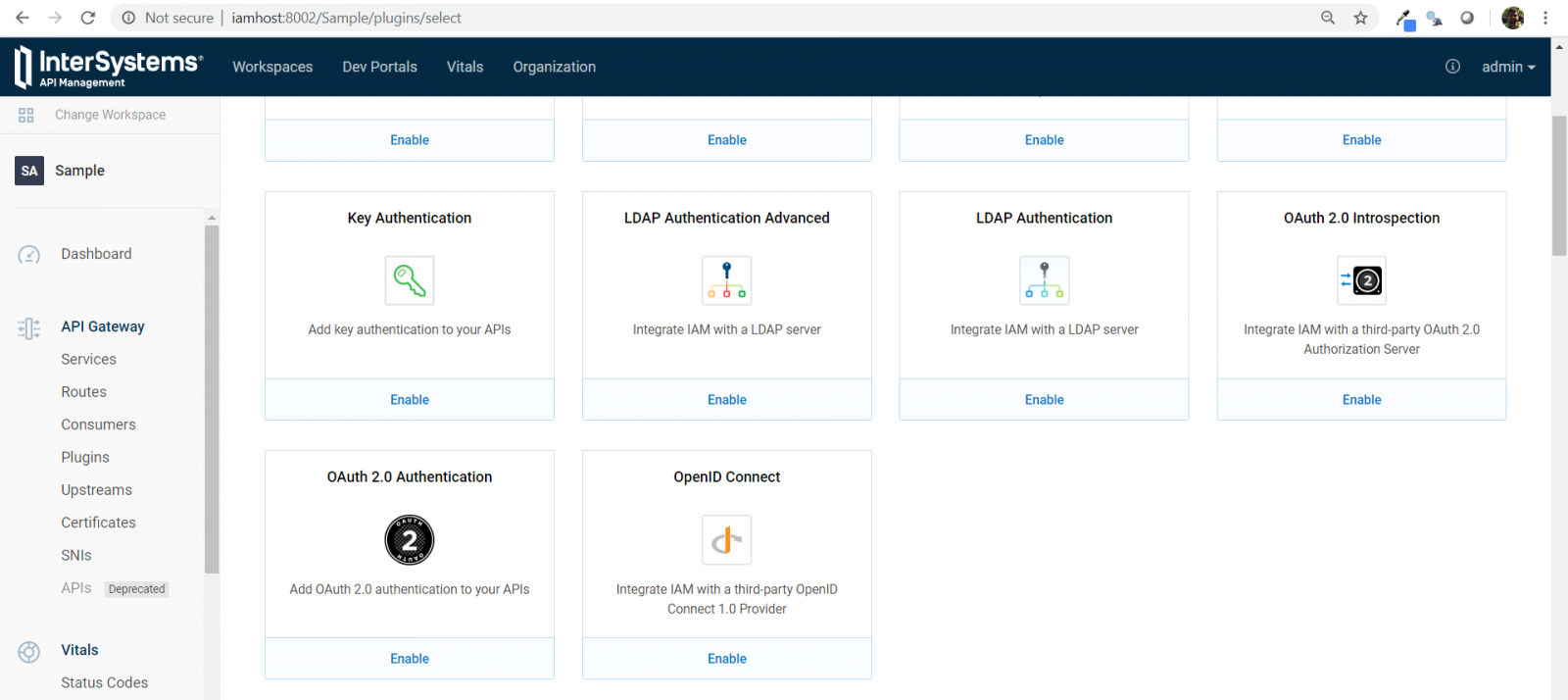Image resolution: width=1568 pixels, height=700 pixels.
Task: Enable the OAuth 2.0 Introspection plugin
Action: pyautogui.click(x=1362, y=400)
